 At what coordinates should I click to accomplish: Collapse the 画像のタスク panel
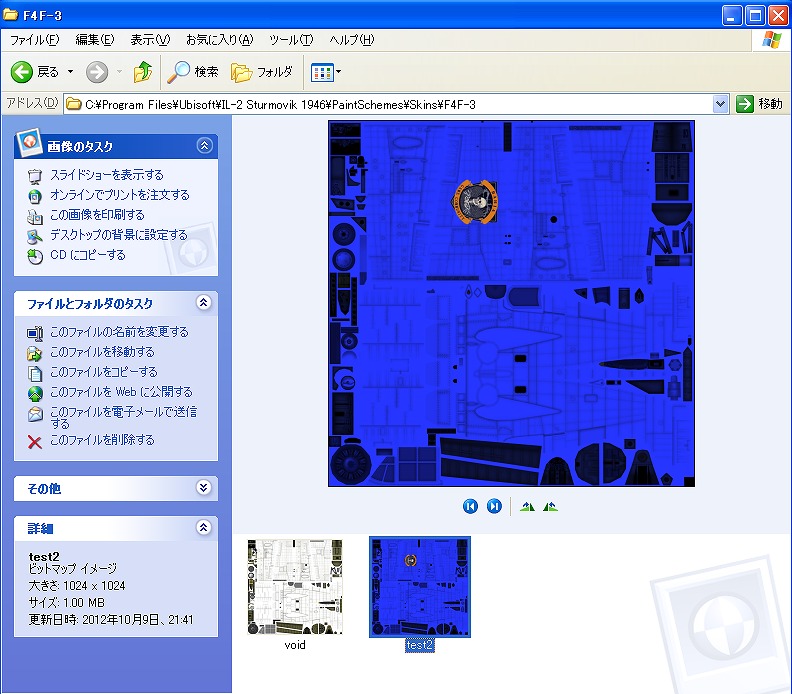tap(205, 146)
